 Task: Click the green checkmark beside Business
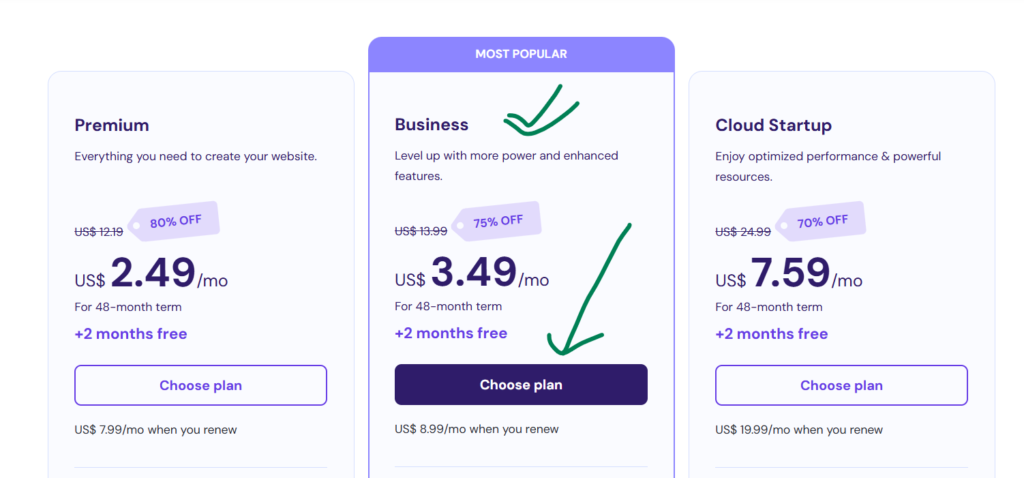541,112
